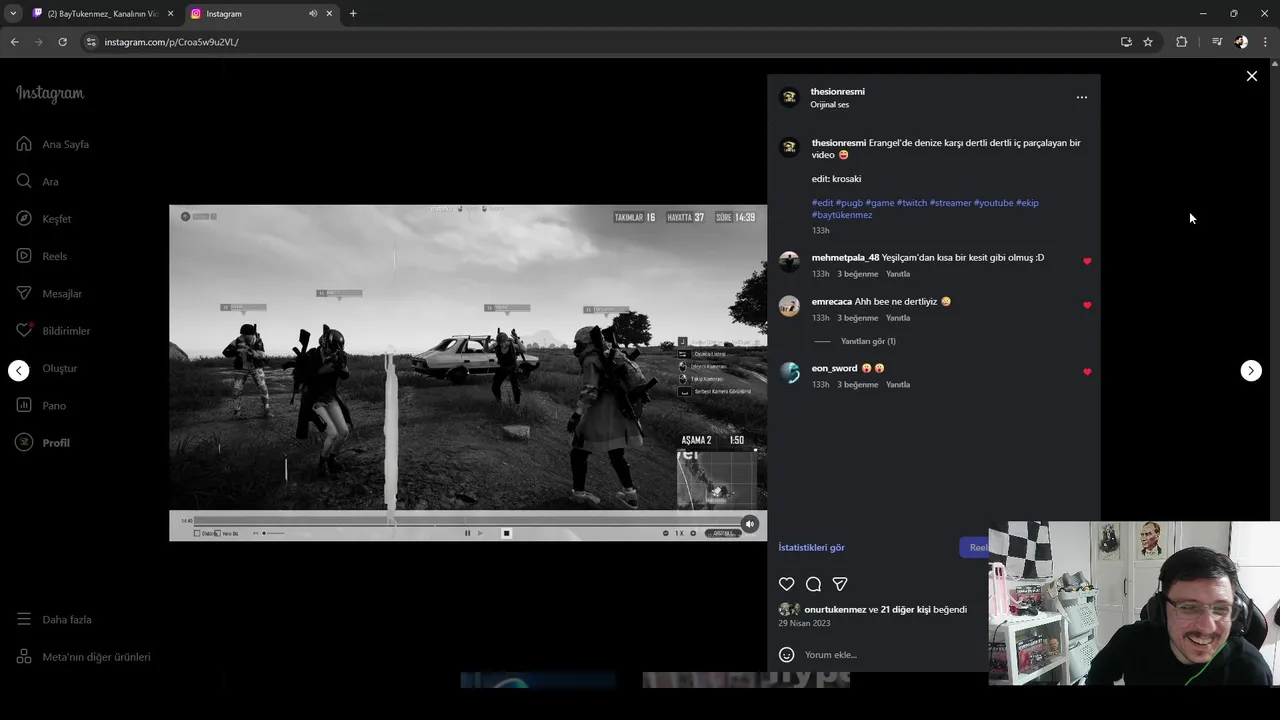Open tab search dropdown arrow
This screenshot has width=1280, height=720.
tap(13, 14)
